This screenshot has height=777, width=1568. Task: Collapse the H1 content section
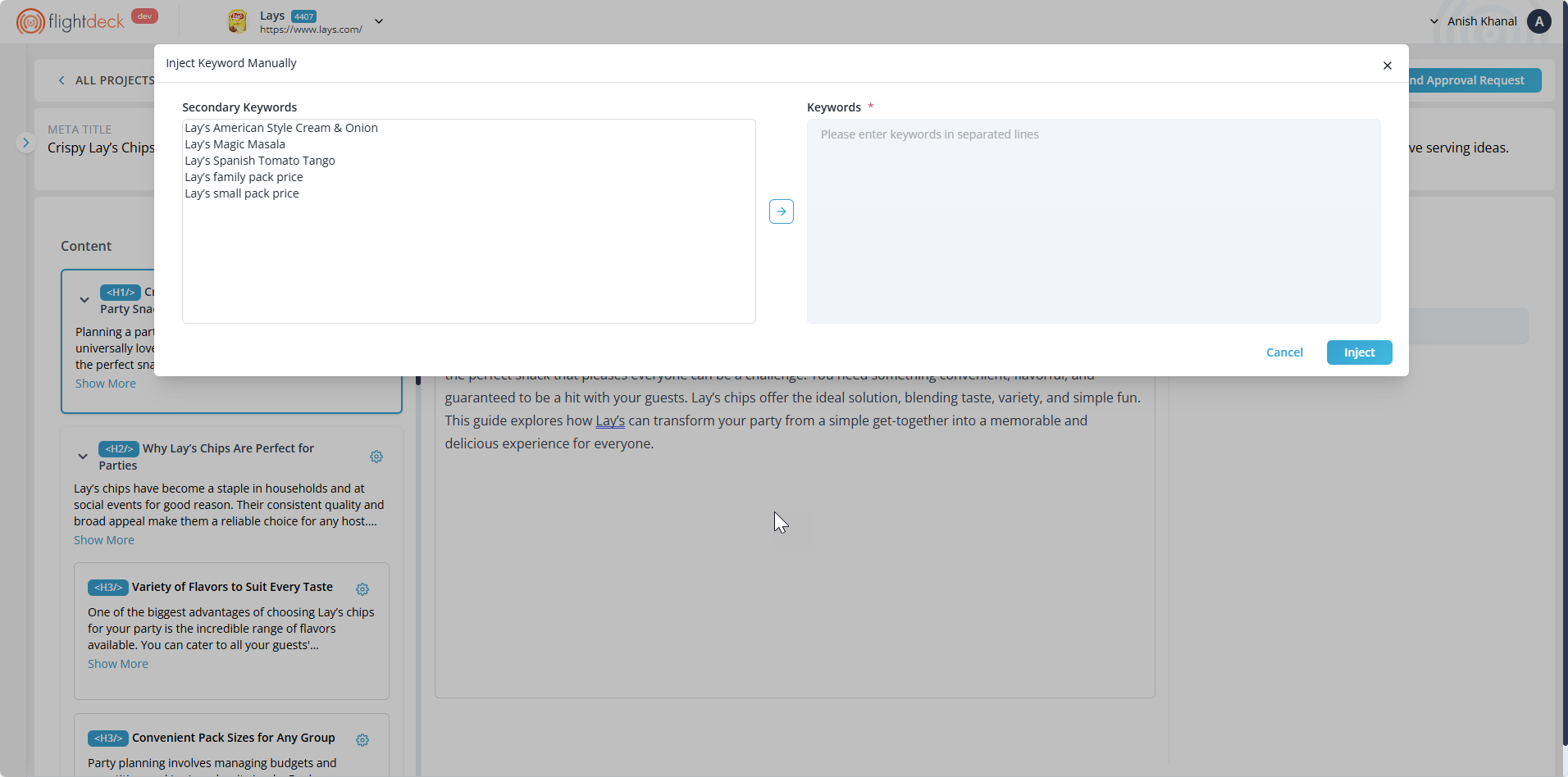click(84, 300)
